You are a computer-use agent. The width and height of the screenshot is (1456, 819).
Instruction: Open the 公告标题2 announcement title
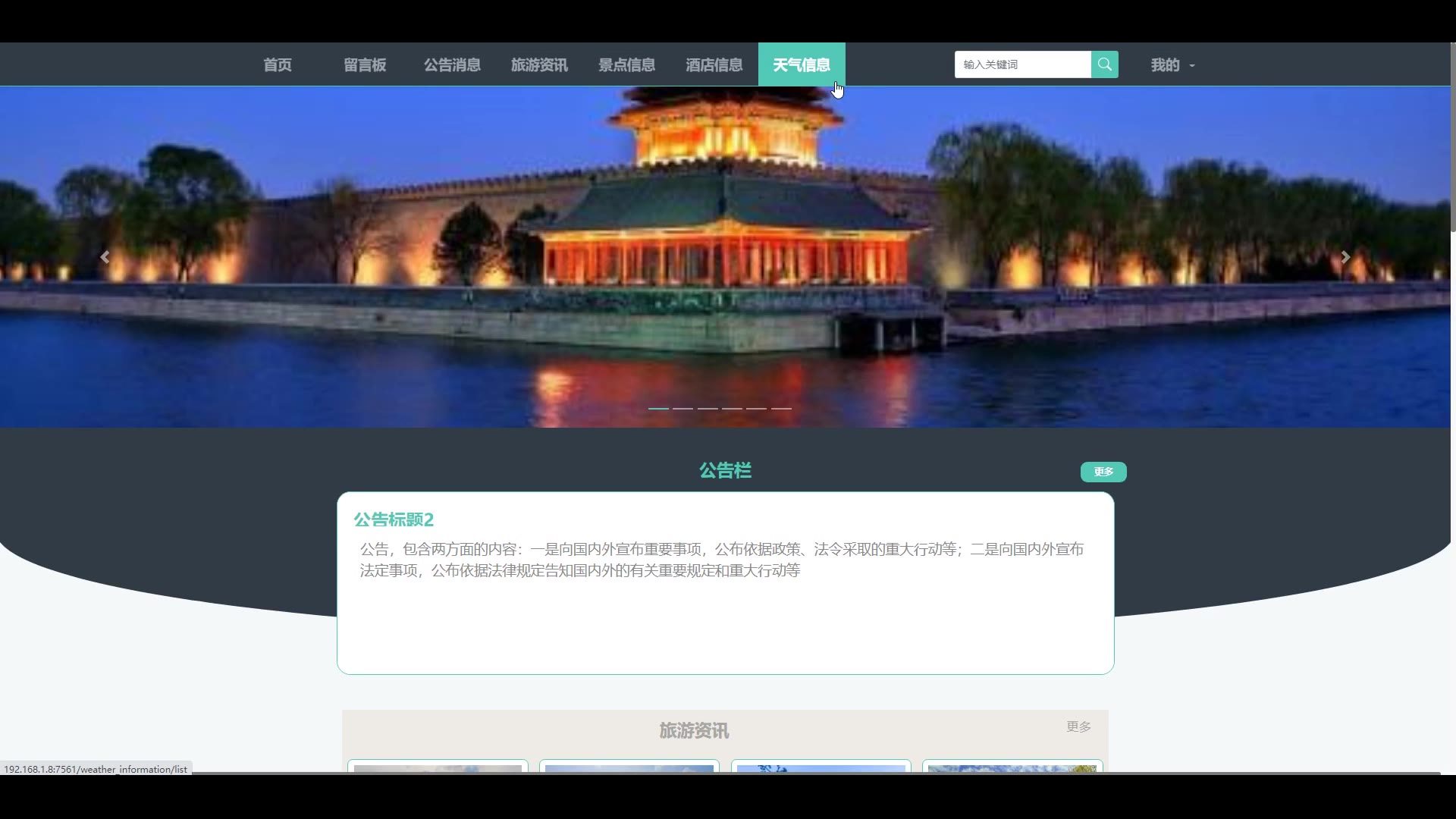[x=394, y=519]
